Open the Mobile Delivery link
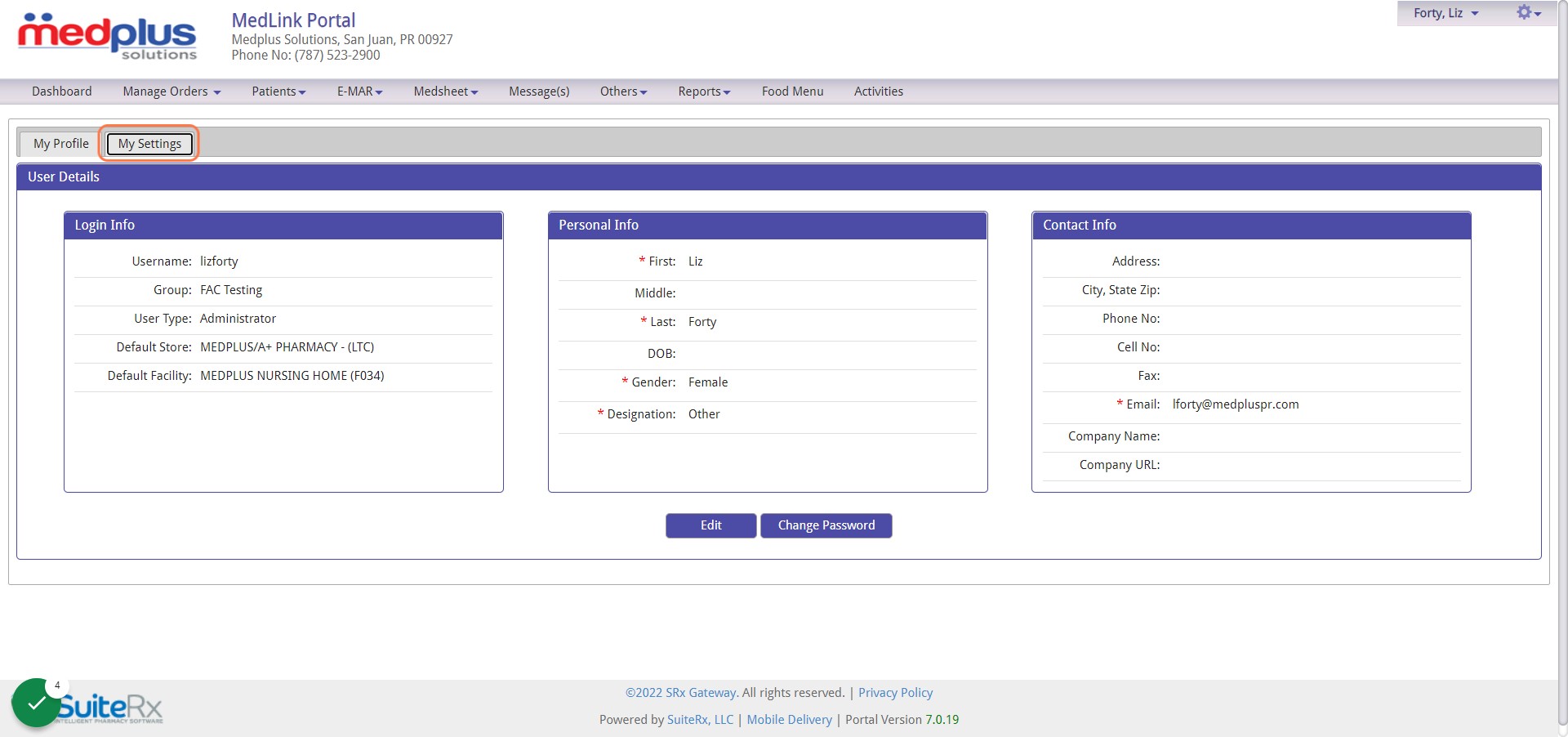The height and width of the screenshot is (737, 1568). pyautogui.click(x=789, y=720)
